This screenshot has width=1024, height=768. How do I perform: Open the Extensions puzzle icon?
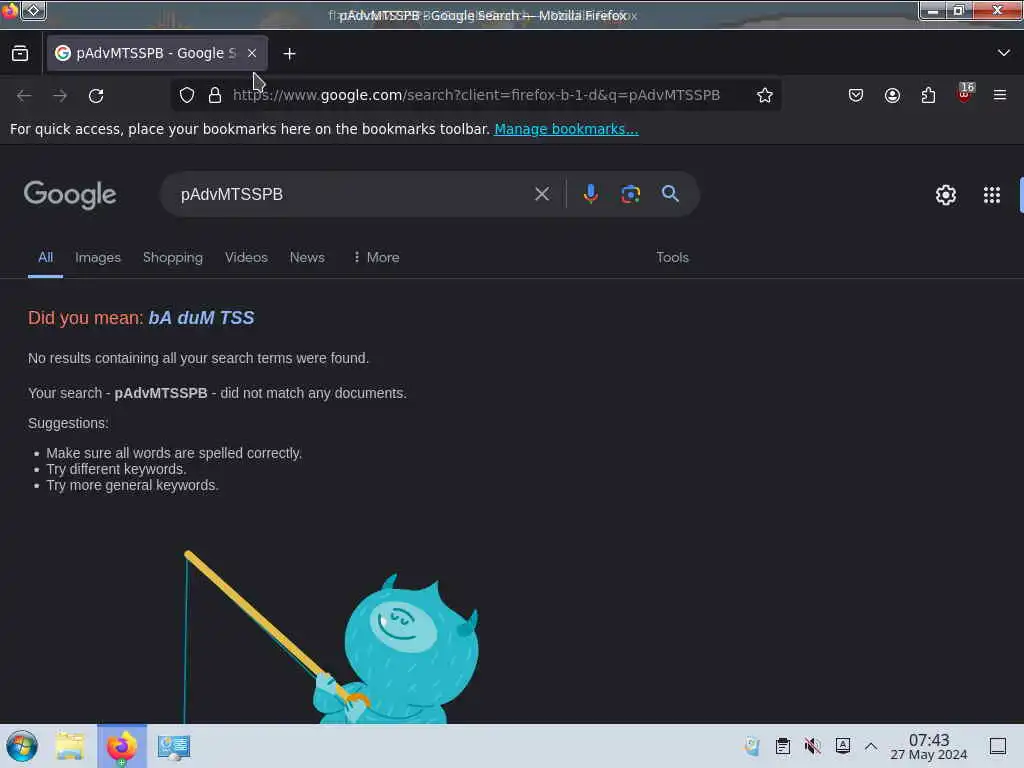tap(928, 95)
